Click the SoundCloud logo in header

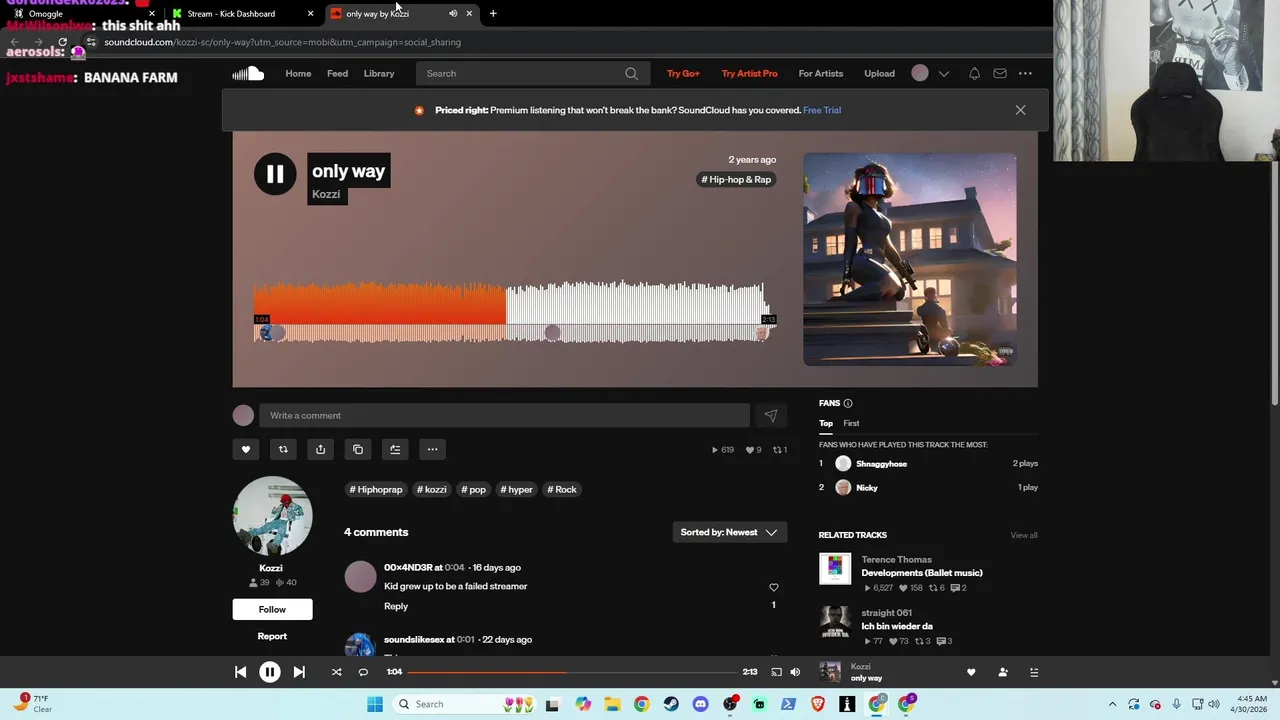tap(248, 73)
